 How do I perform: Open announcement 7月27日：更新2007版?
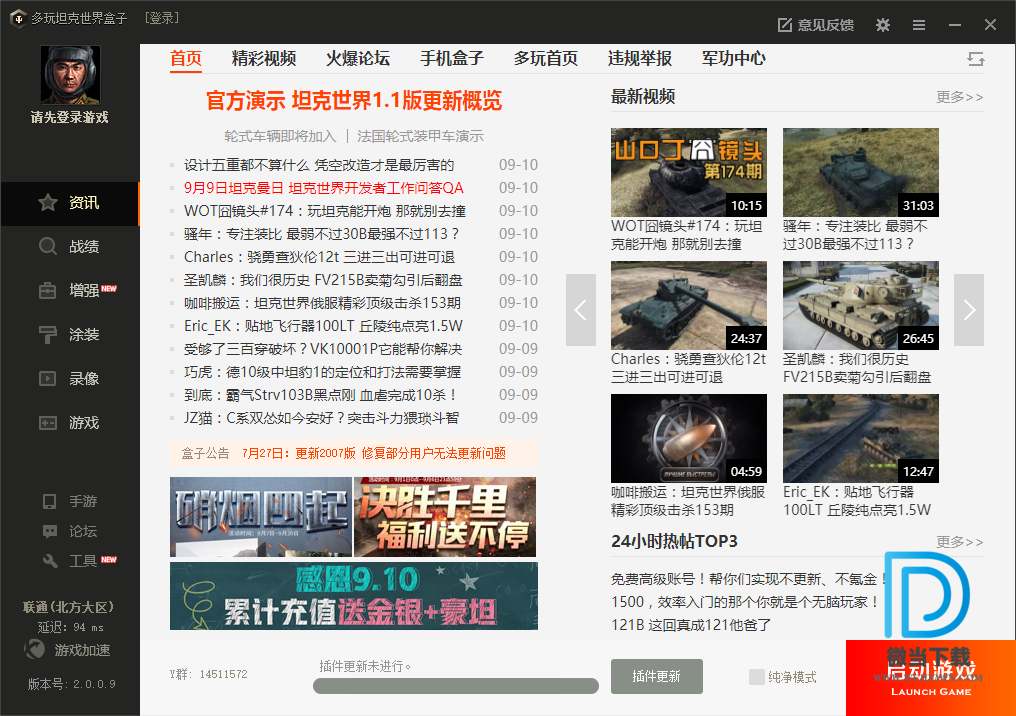(374, 453)
